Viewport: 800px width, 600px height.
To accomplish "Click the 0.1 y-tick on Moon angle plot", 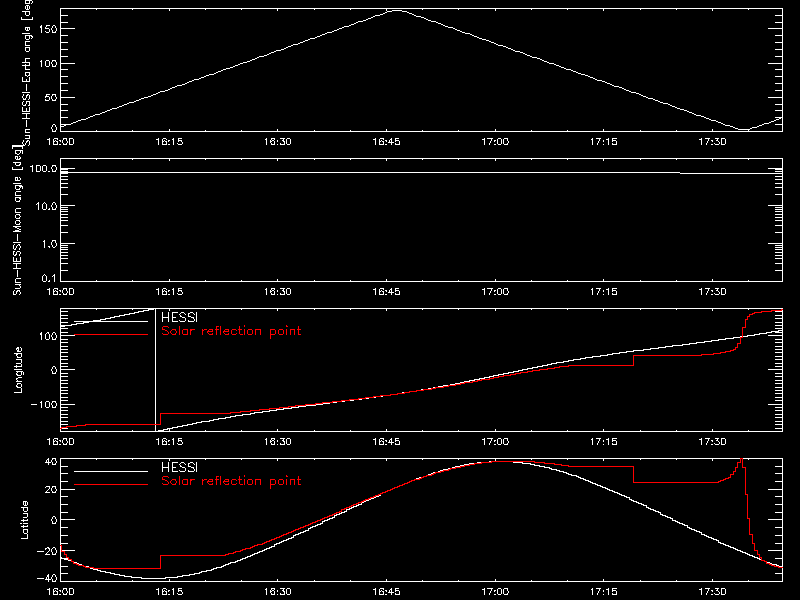I will [x=49, y=279].
